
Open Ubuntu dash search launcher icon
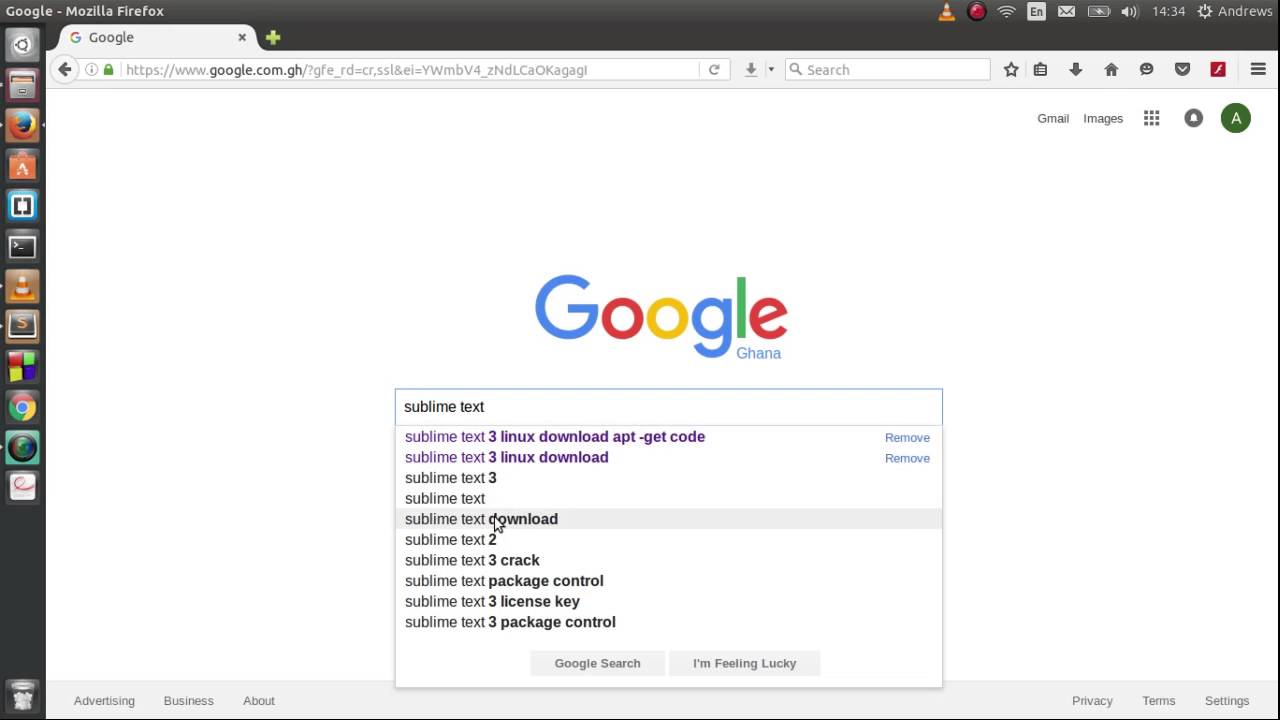pyautogui.click(x=22, y=44)
